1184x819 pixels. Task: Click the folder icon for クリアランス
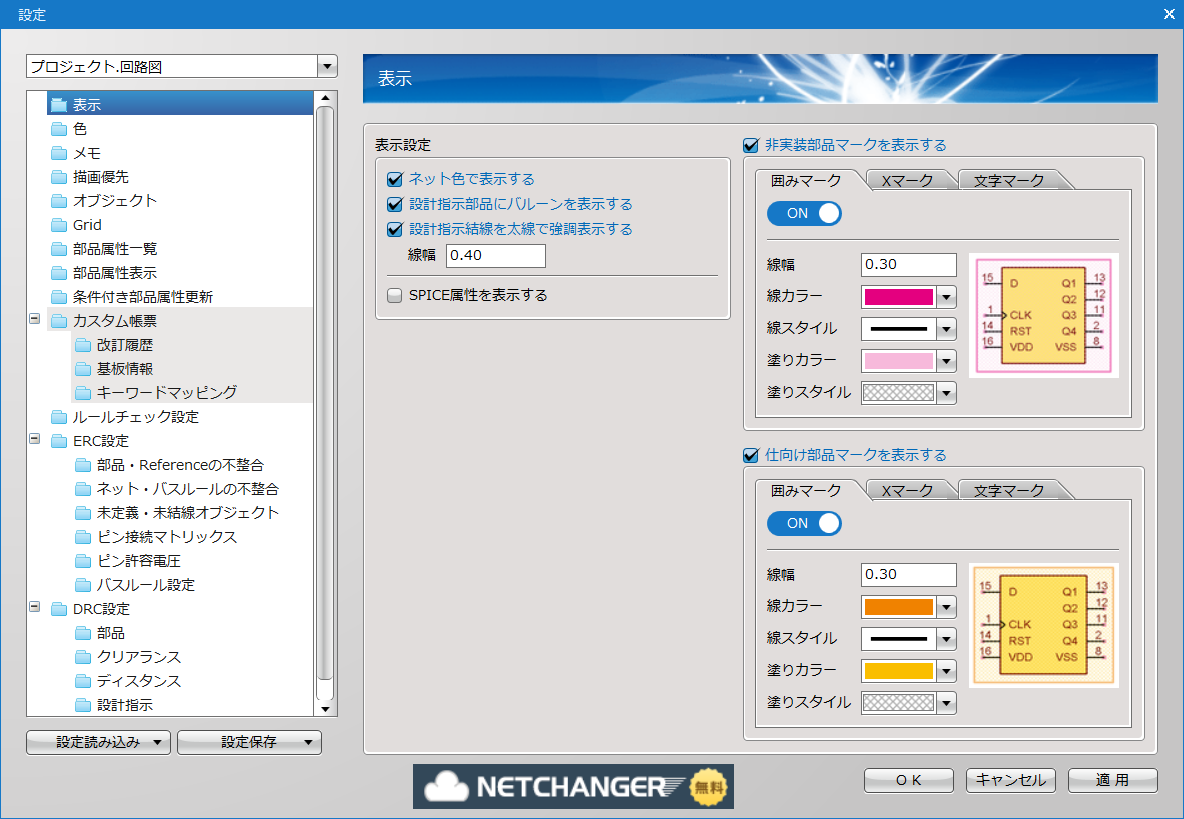[x=83, y=657]
